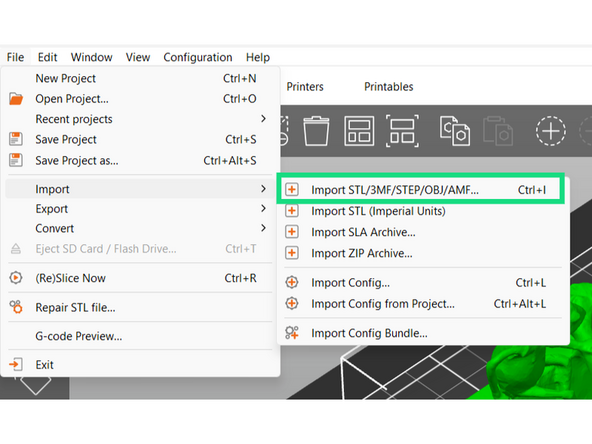
Task: Expand the Import submenu arrow
Action: pyautogui.click(x=263, y=188)
